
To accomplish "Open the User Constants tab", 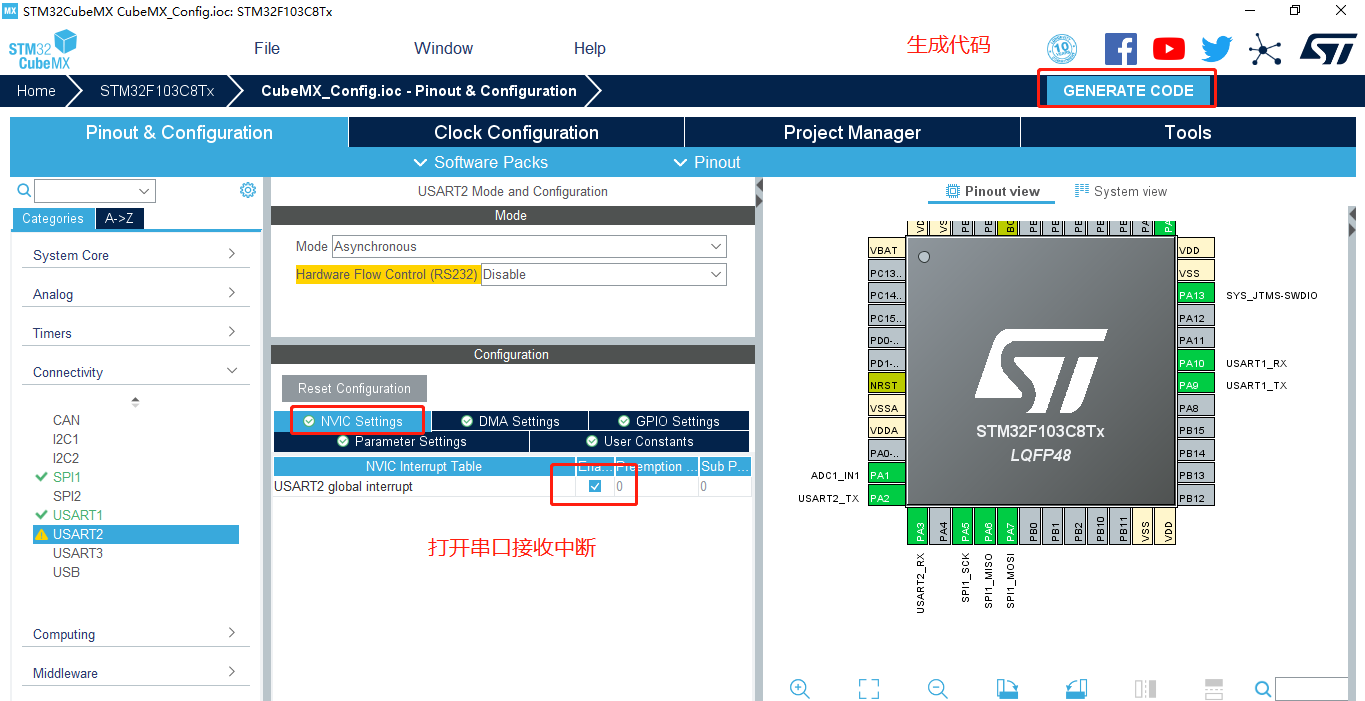I will [639, 441].
